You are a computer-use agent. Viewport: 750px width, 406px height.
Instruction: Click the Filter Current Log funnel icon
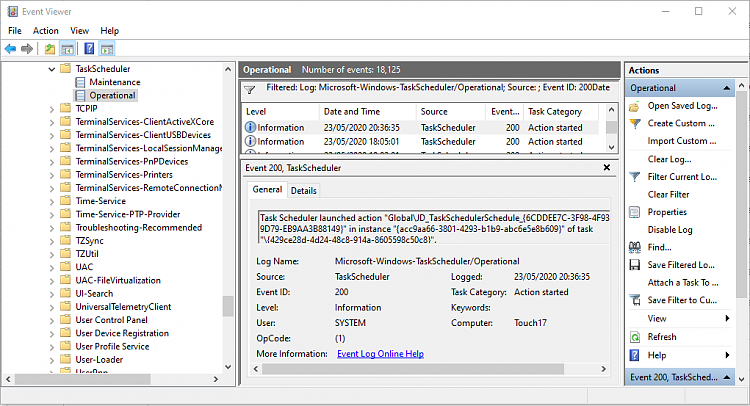pyautogui.click(x=634, y=177)
